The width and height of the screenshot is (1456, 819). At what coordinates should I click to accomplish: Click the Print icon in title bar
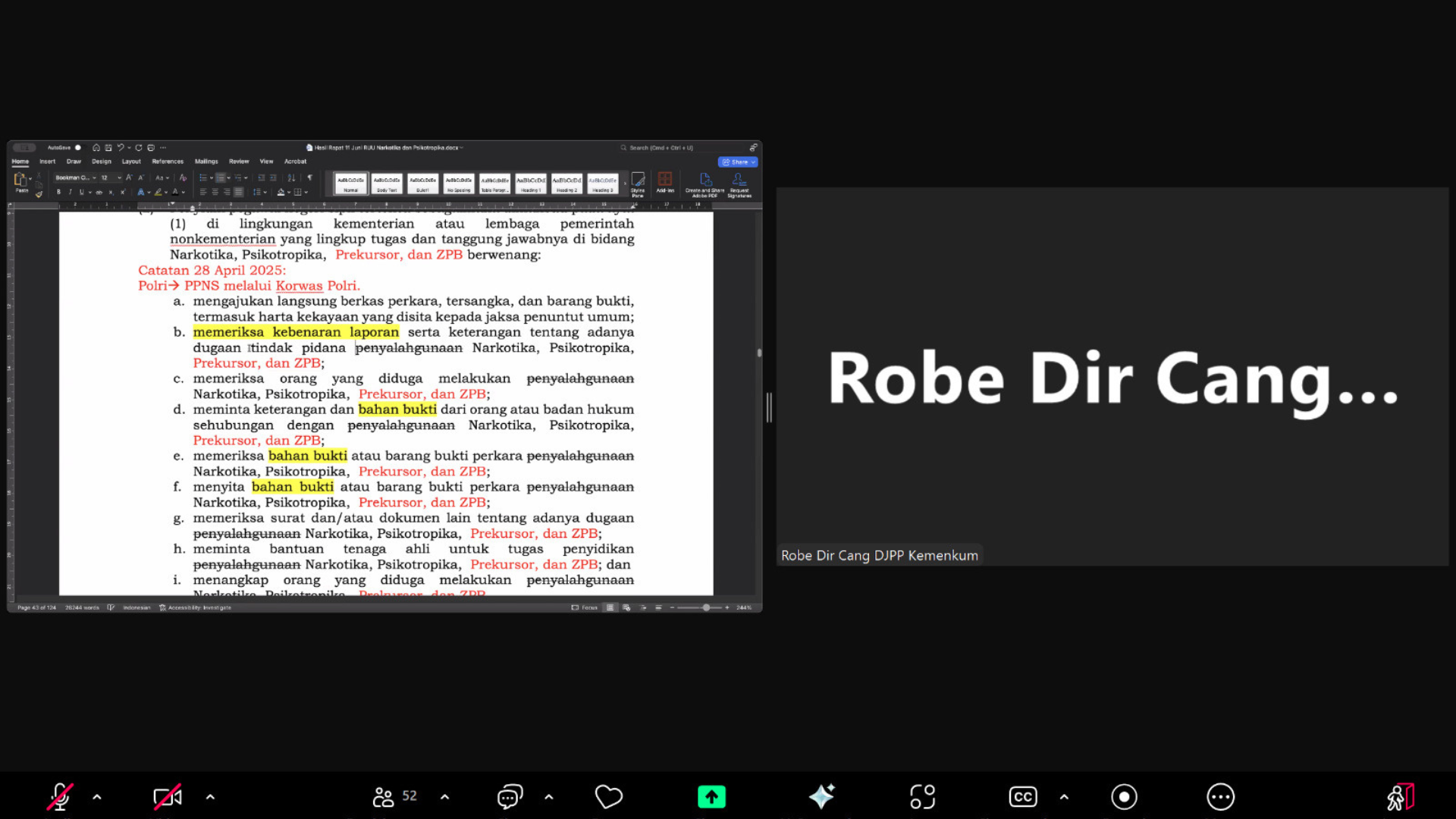151,148
